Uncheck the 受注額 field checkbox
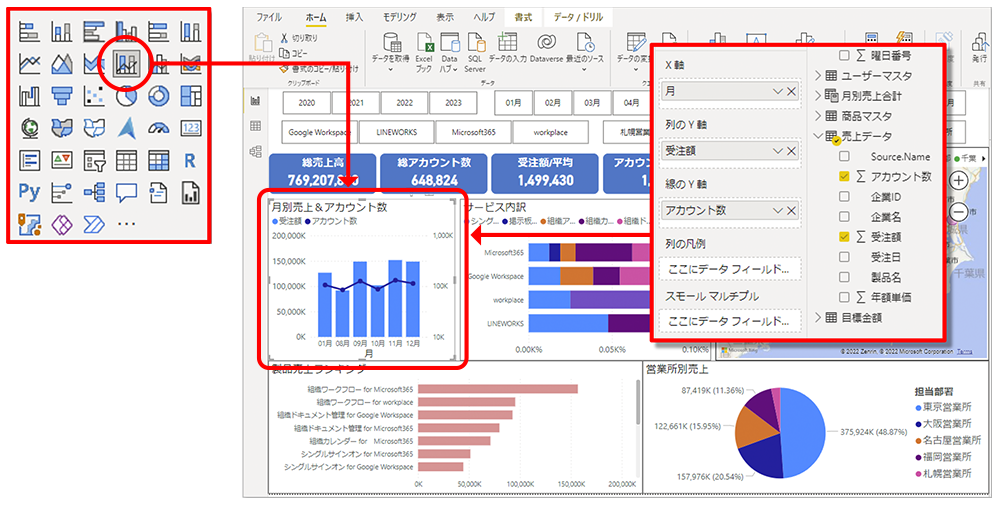The width and height of the screenshot is (1000, 506). point(844,237)
